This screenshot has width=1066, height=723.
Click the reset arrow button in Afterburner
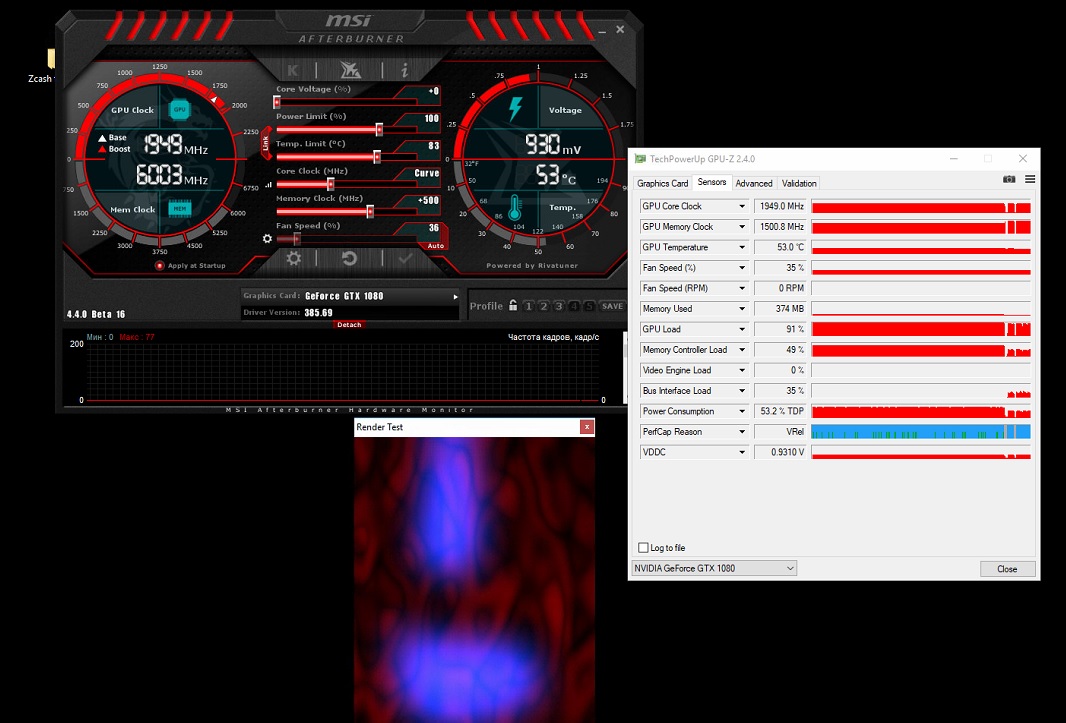(349, 258)
